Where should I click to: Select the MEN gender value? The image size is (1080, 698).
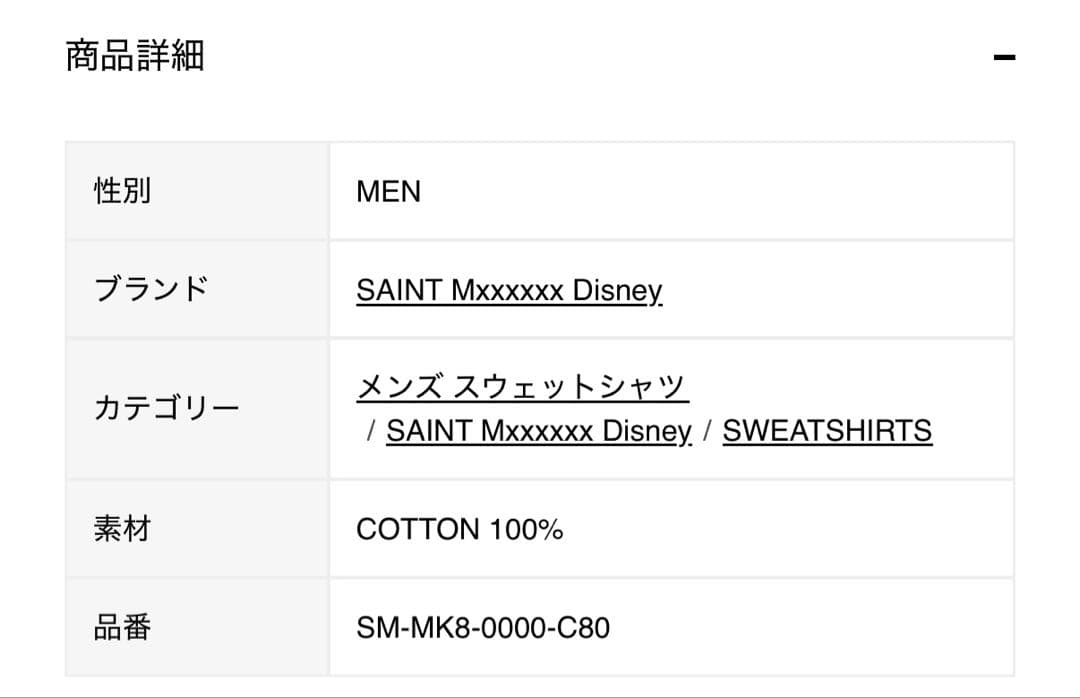tap(388, 191)
